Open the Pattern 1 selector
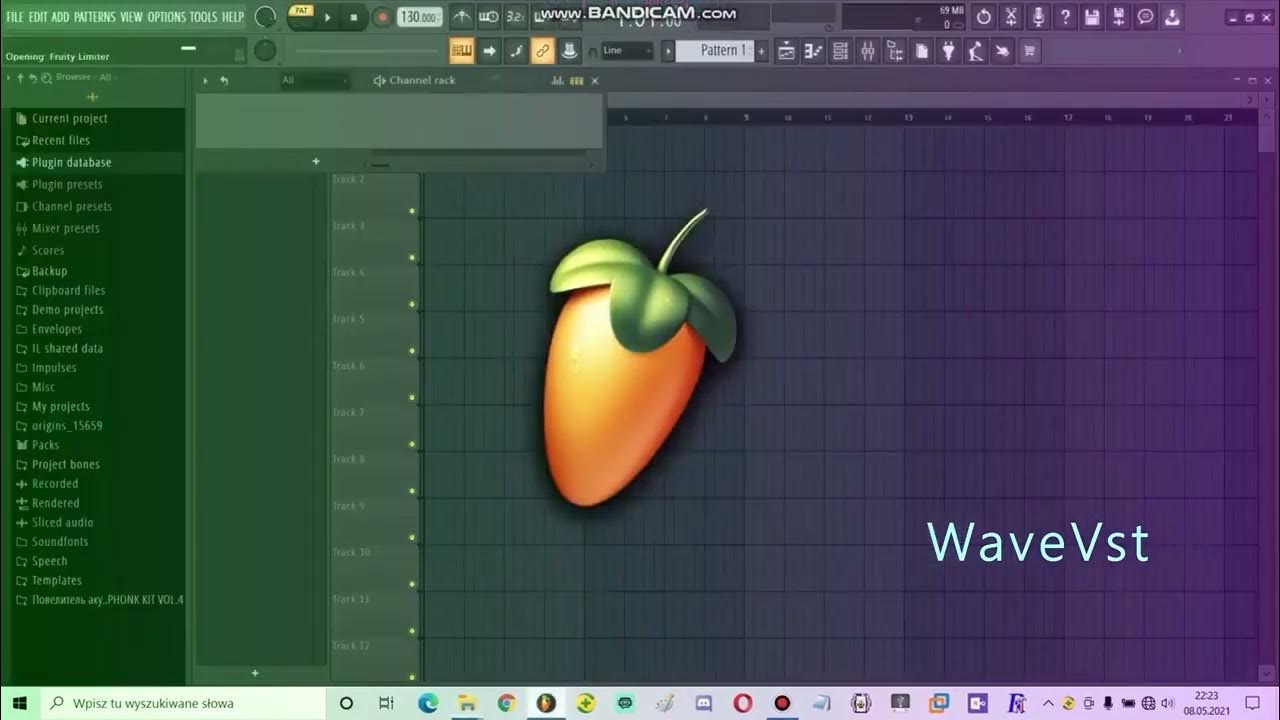 [714, 50]
